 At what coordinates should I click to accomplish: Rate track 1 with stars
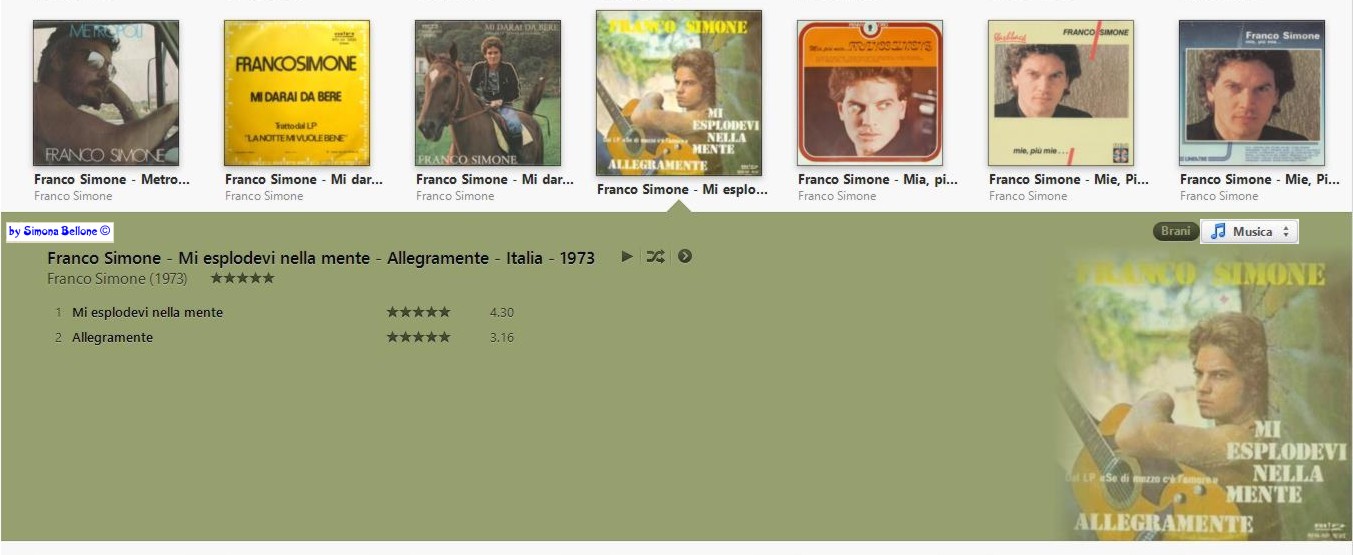[418, 312]
